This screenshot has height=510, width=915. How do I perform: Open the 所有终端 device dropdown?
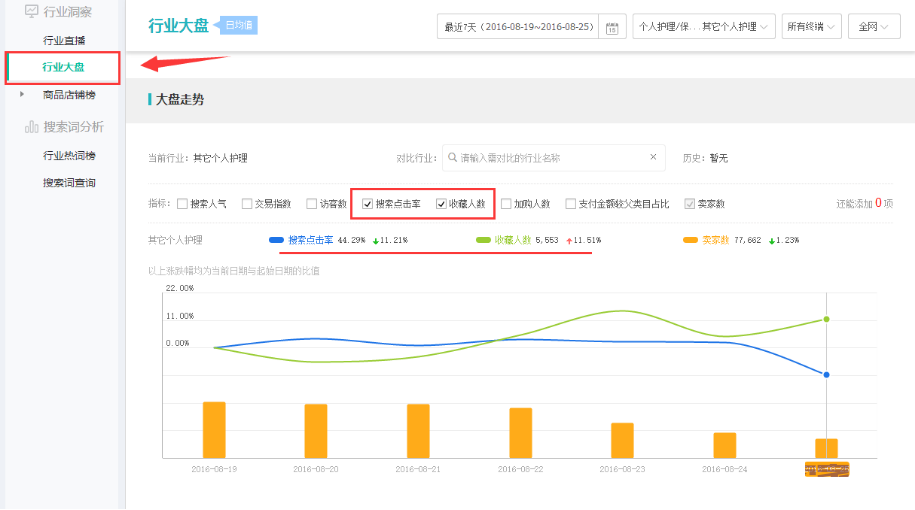(x=811, y=27)
